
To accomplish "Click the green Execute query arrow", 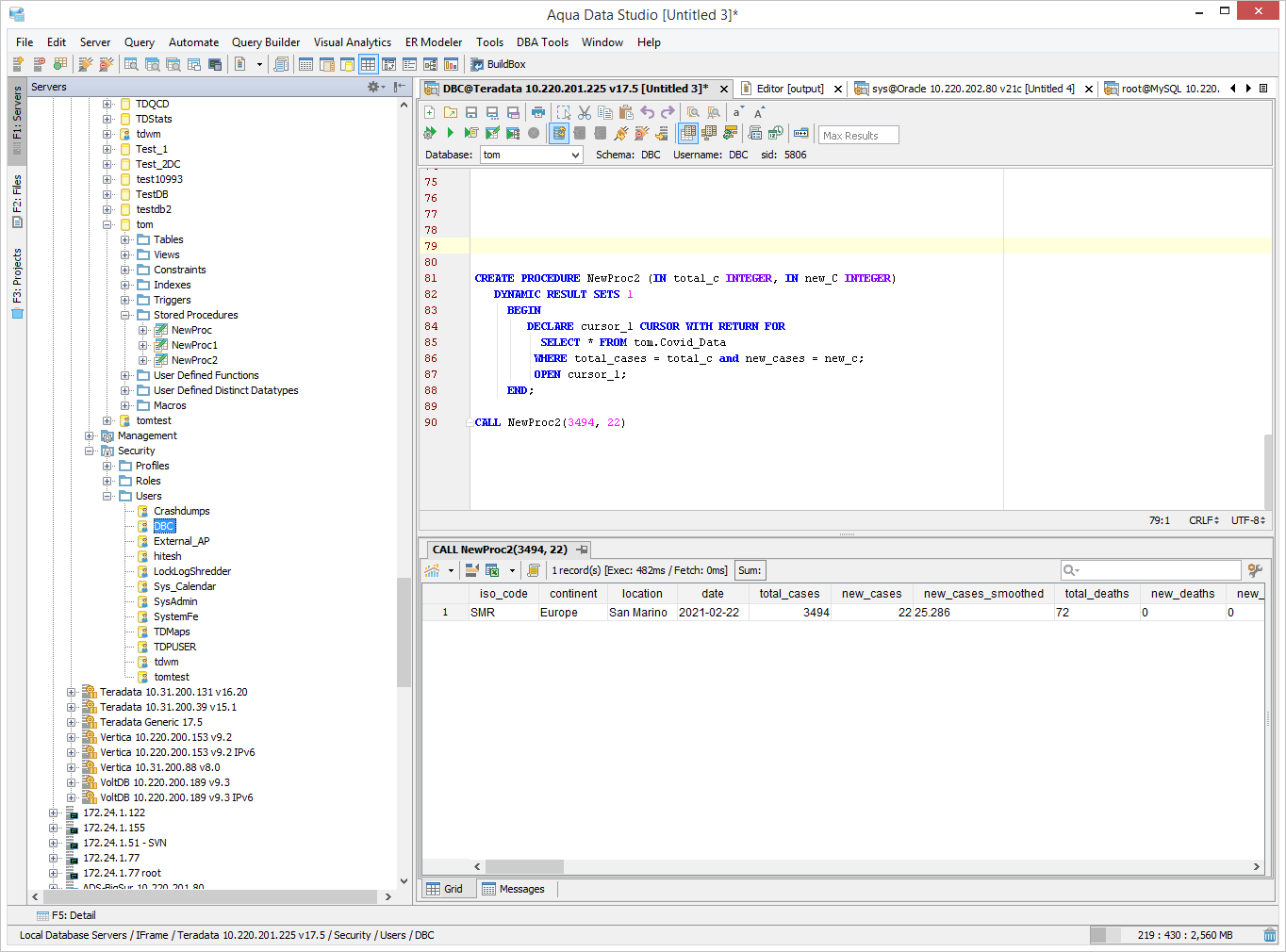I will pyautogui.click(x=450, y=133).
